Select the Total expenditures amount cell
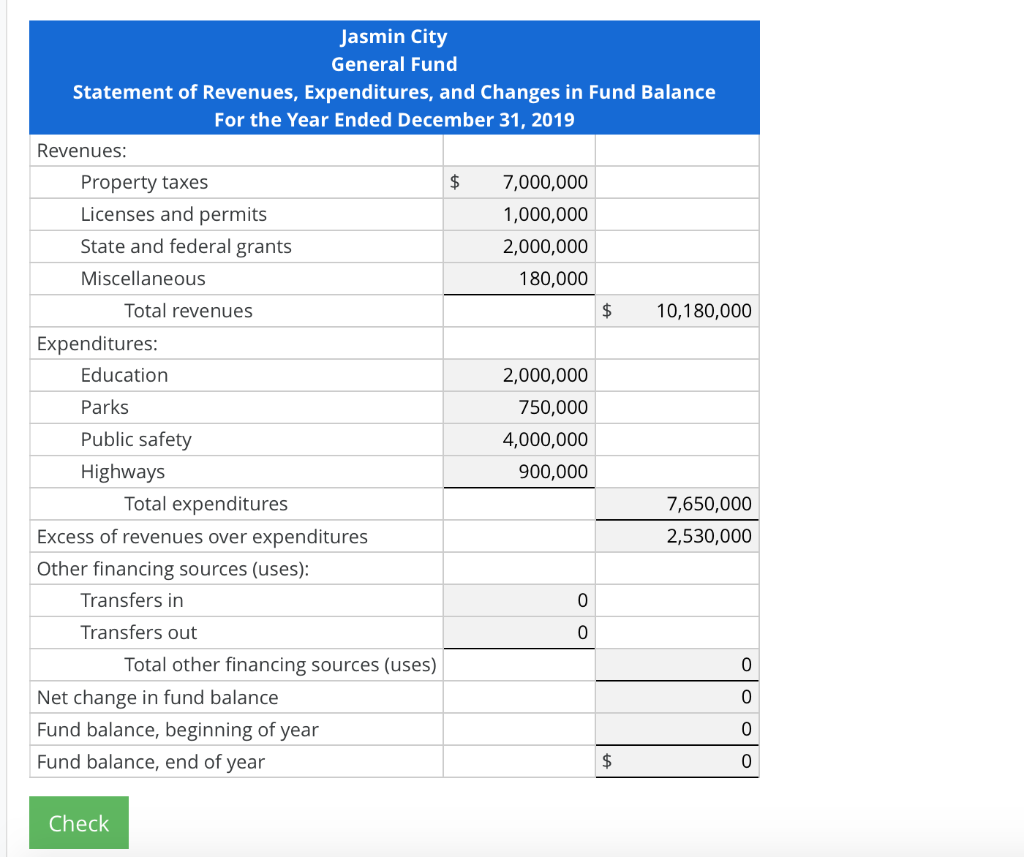The width and height of the screenshot is (1024, 857). click(x=676, y=503)
